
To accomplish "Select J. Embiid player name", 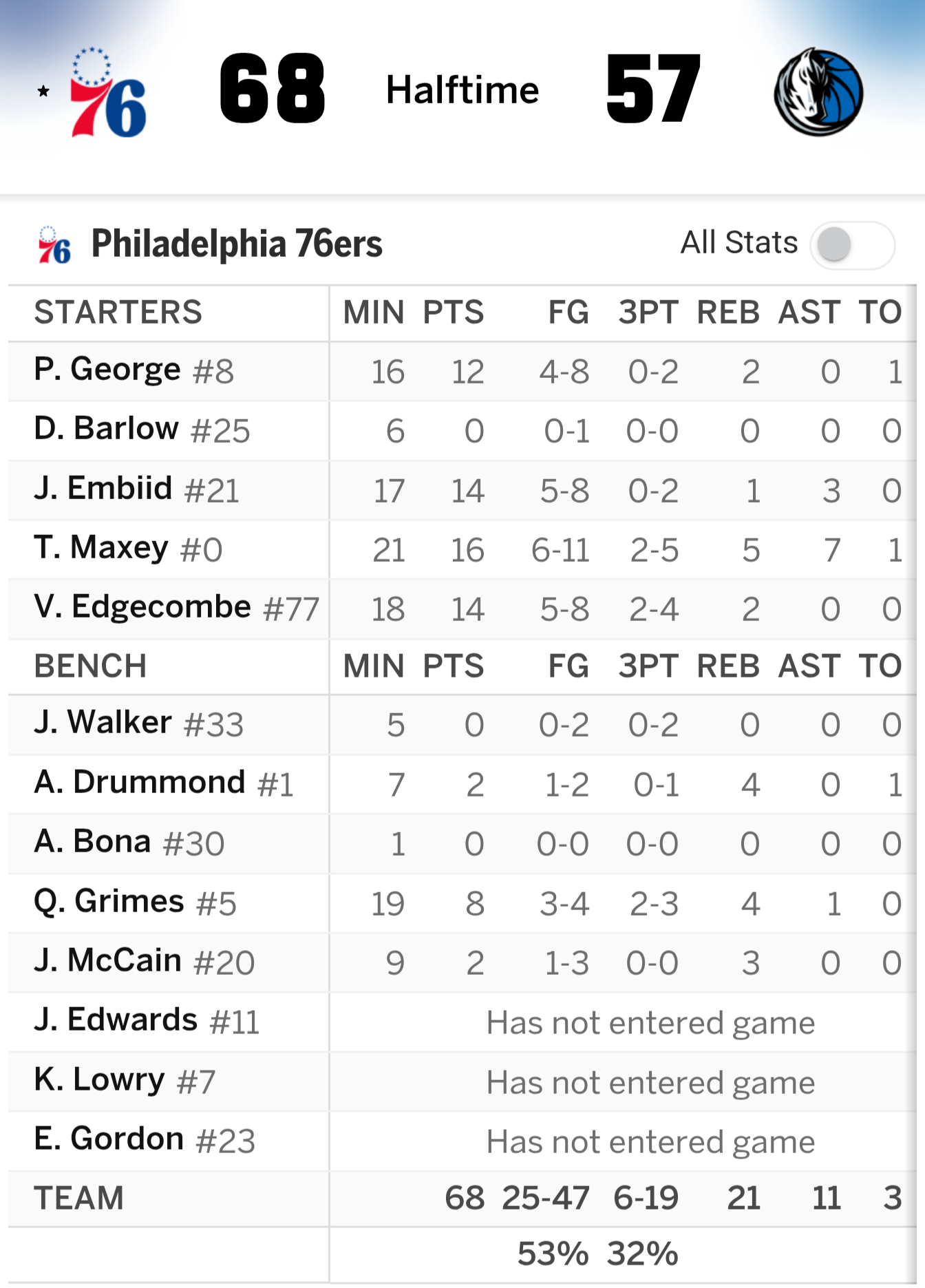I will point(103,489).
